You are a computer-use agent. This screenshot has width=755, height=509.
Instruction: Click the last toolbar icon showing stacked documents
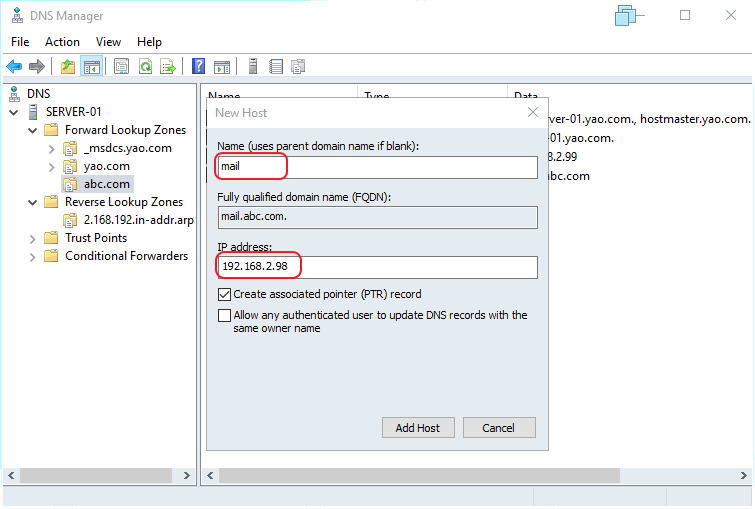tap(299, 66)
